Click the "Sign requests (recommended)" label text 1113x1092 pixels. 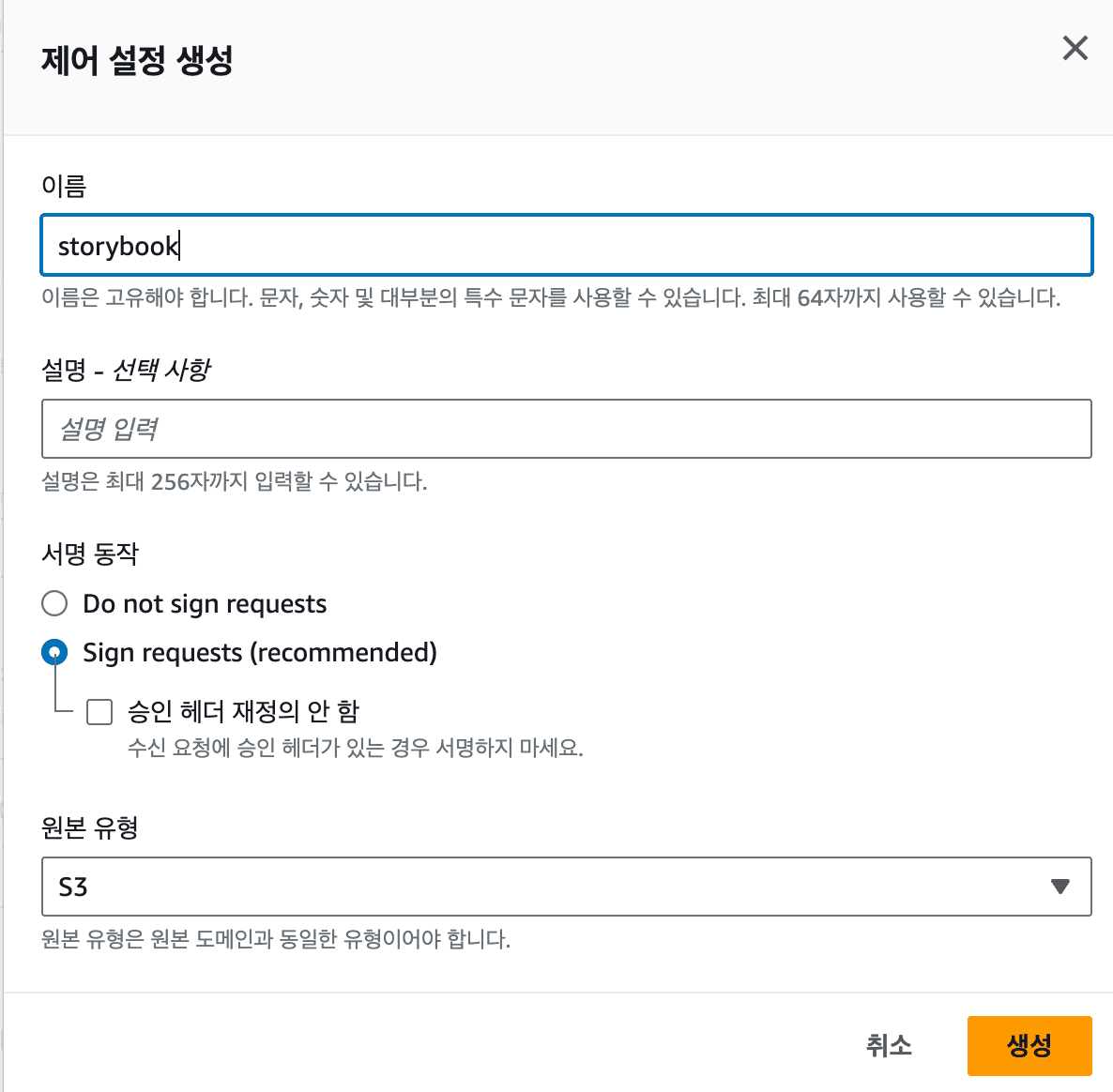tap(260, 652)
